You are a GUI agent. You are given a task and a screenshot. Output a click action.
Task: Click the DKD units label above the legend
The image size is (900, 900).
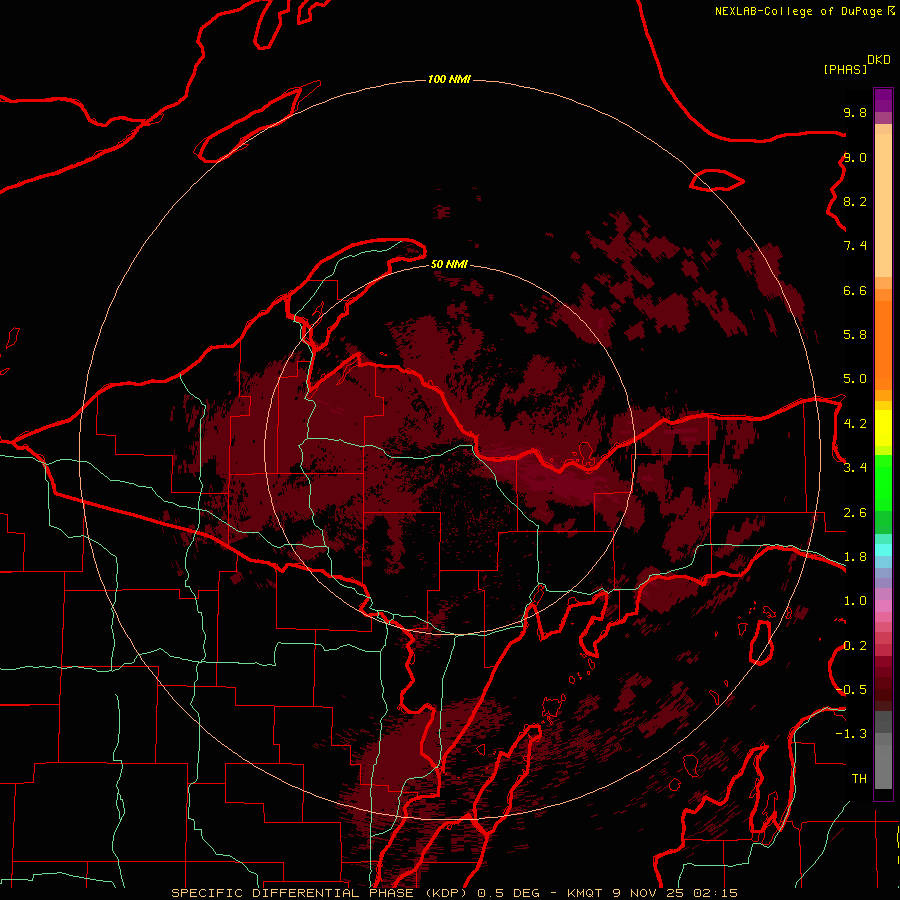tap(879, 60)
